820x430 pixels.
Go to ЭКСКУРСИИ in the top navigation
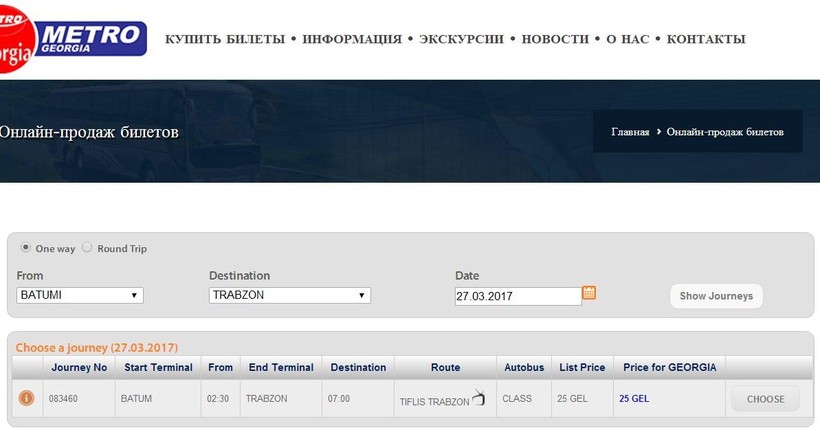[461, 39]
